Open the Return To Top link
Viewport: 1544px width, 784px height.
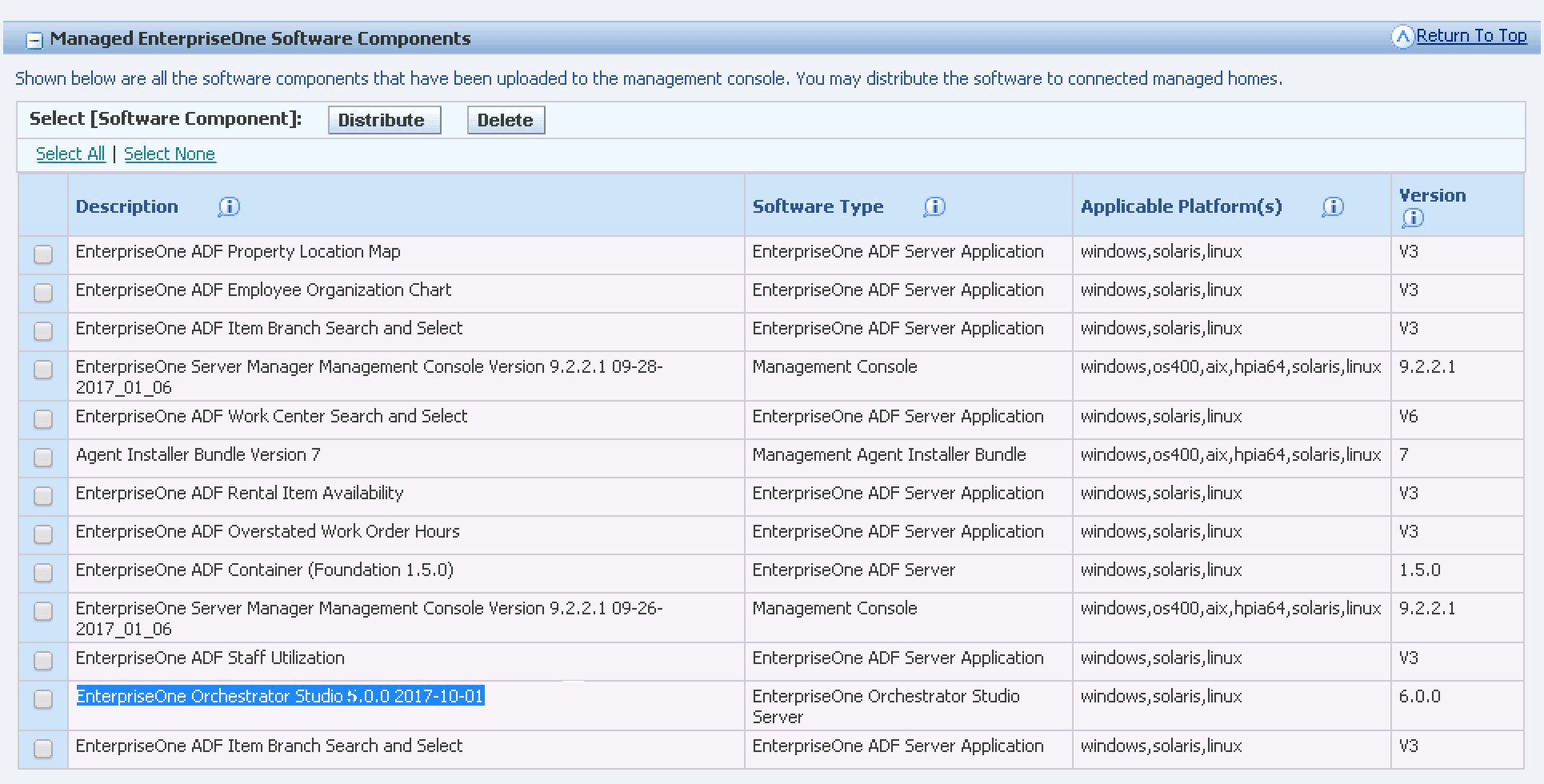pyautogui.click(x=1471, y=36)
